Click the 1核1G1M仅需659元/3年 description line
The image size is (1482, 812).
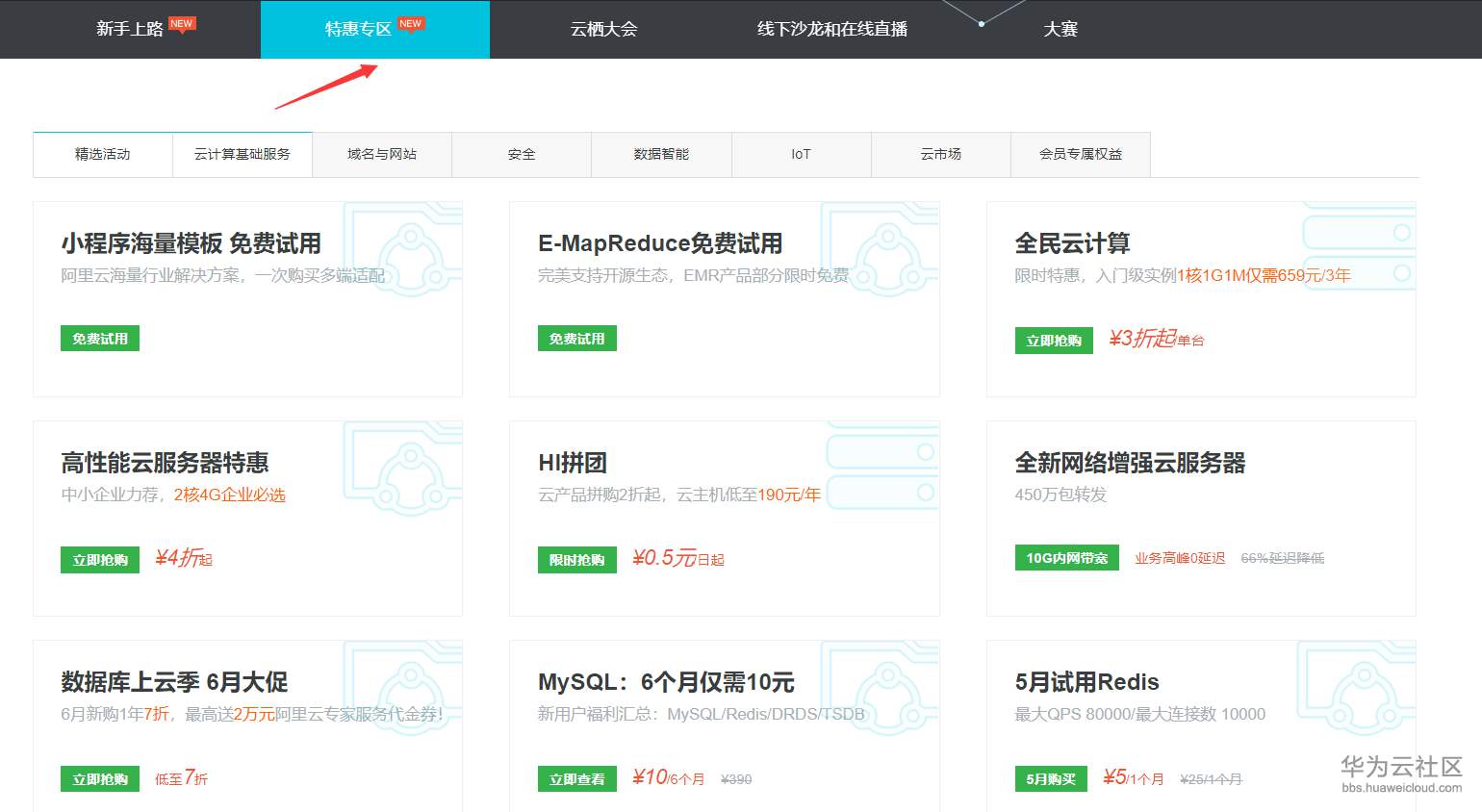(x=1183, y=276)
